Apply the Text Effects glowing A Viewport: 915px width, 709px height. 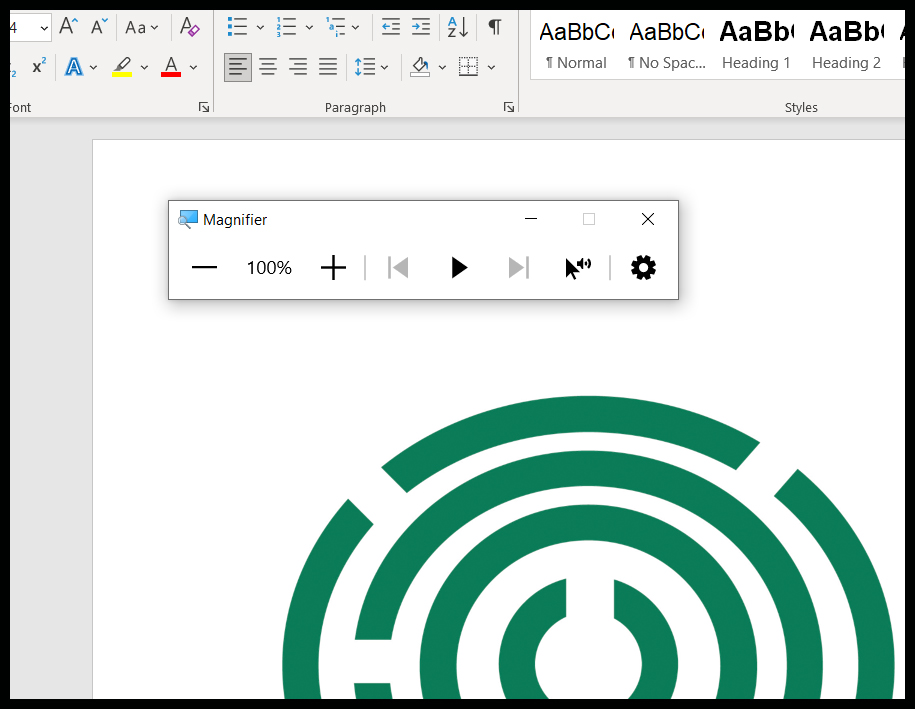coord(74,67)
